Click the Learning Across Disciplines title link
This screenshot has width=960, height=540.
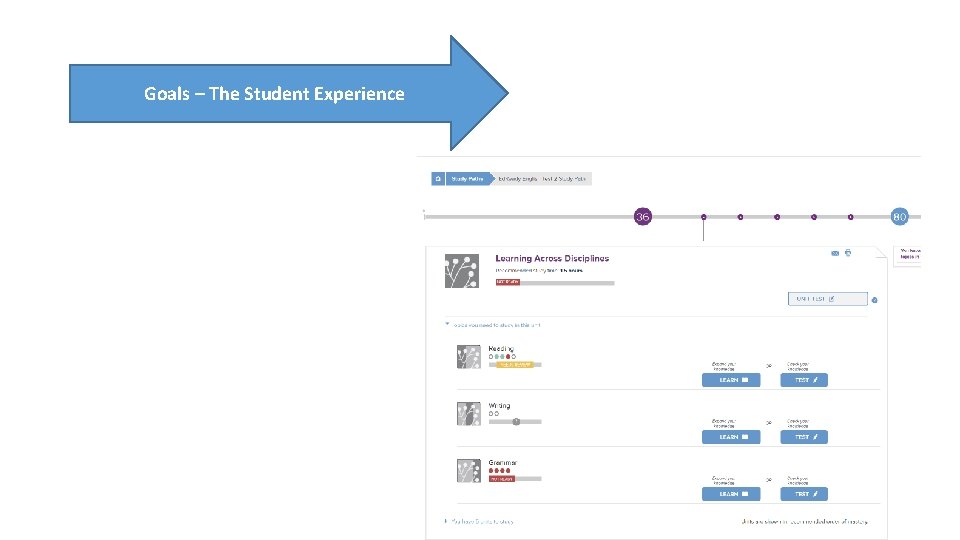click(552, 258)
